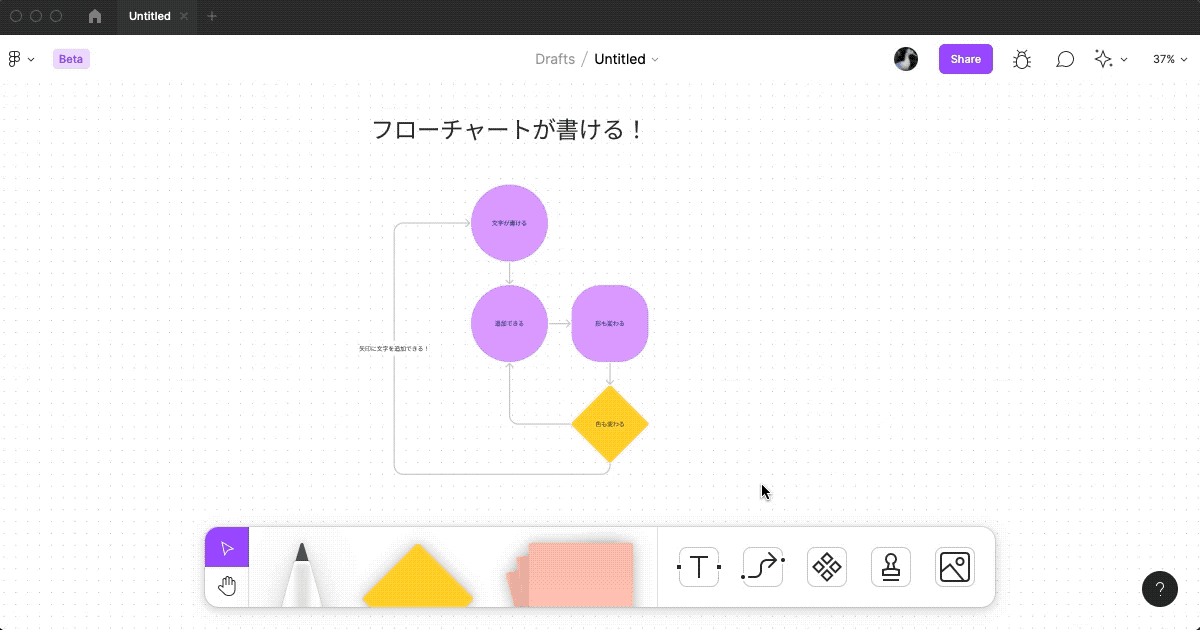Select the Text tool
Viewport: 1200px width, 630px height.
698,567
